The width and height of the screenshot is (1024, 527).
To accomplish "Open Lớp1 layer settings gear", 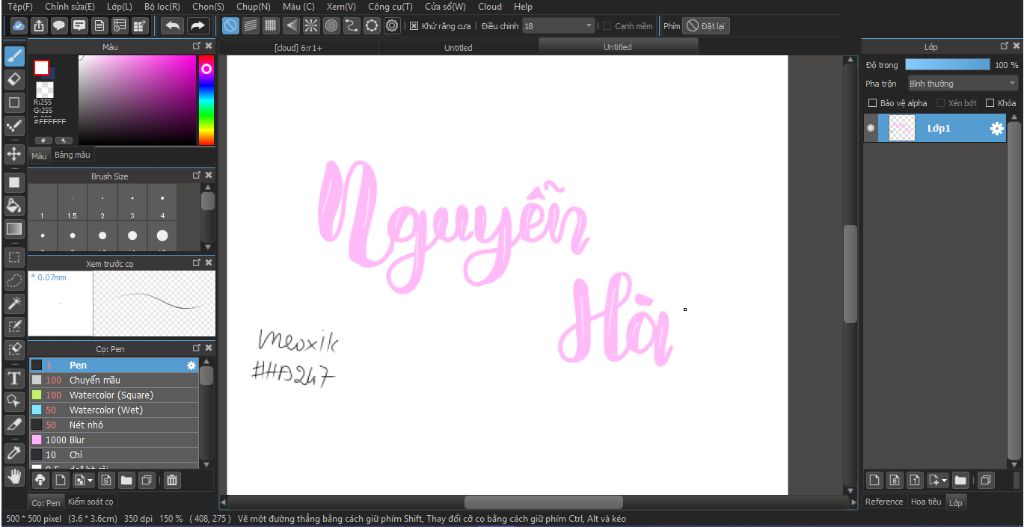I will pyautogui.click(x=997, y=129).
